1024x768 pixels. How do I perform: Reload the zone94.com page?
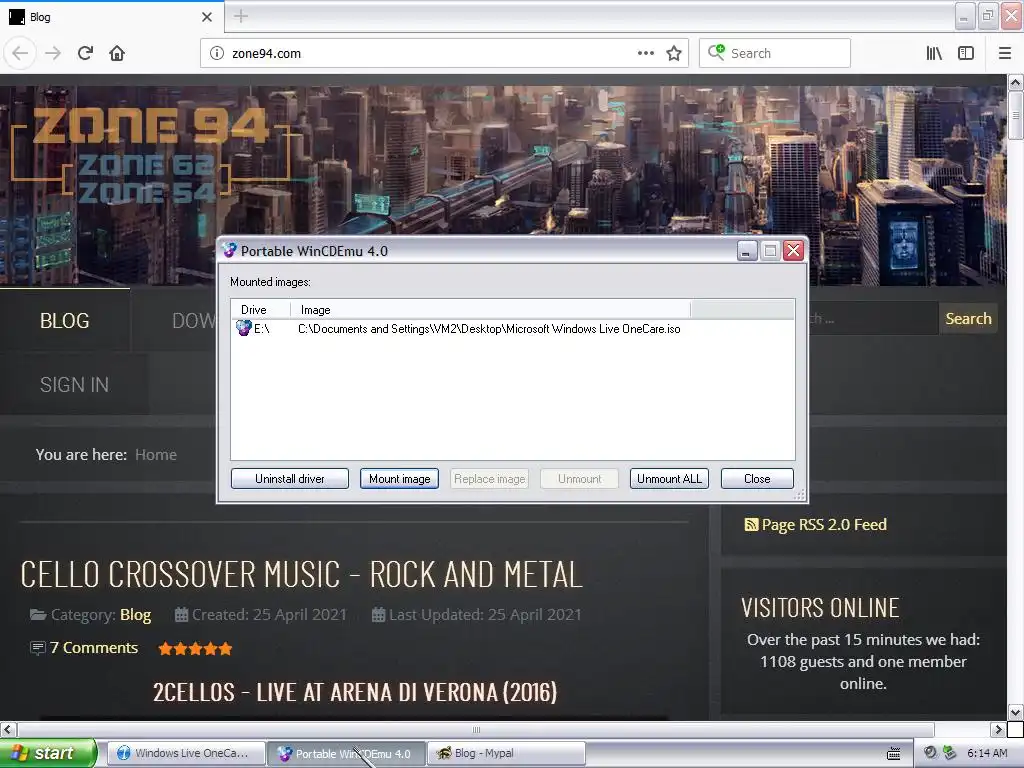click(85, 53)
